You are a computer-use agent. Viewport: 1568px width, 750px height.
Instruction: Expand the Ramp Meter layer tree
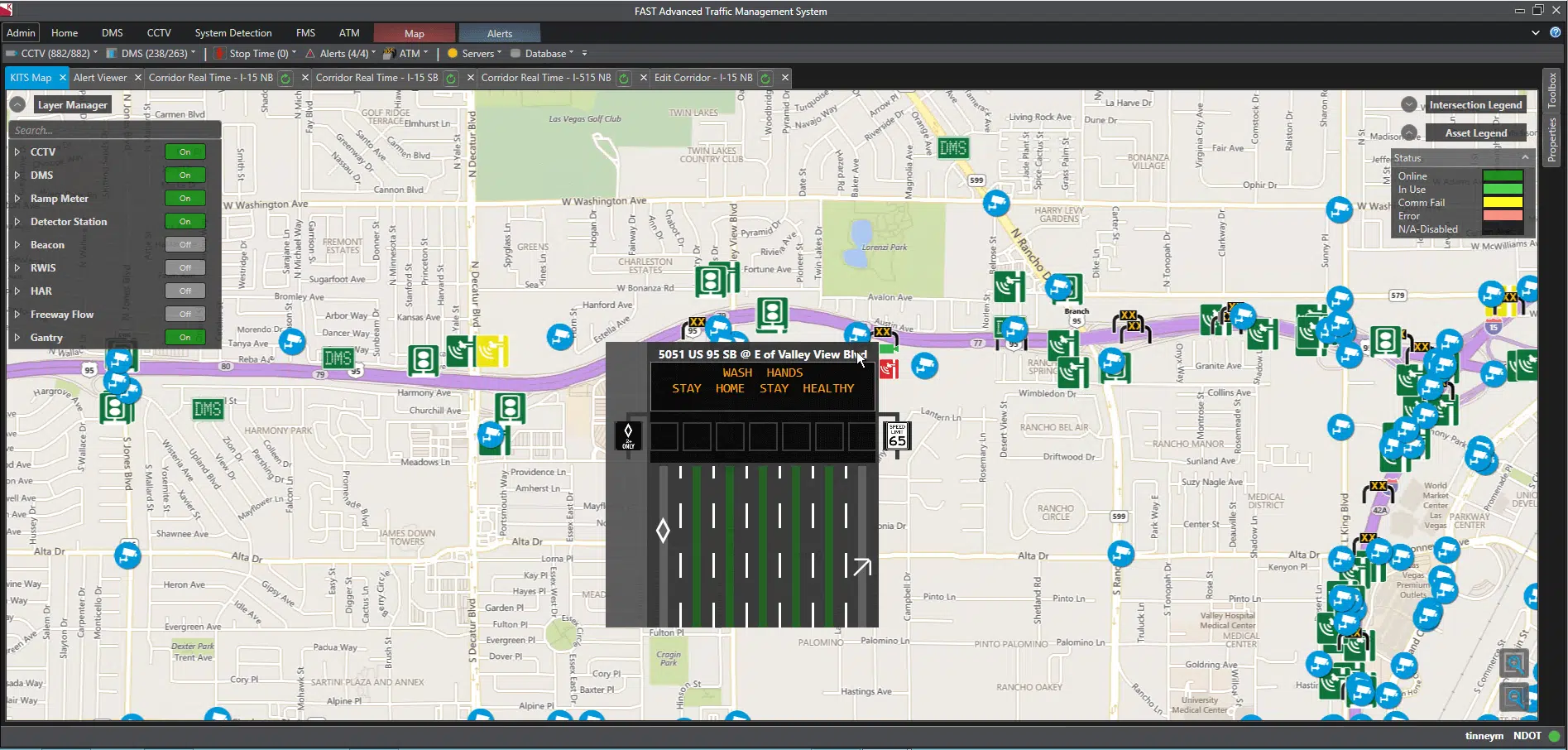(x=17, y=199)
